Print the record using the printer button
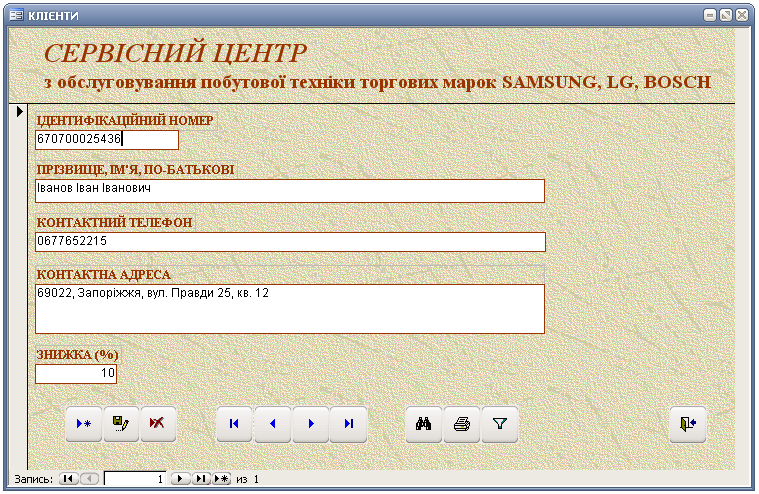The width and height of the screenshot is (759, 494). 462,424
